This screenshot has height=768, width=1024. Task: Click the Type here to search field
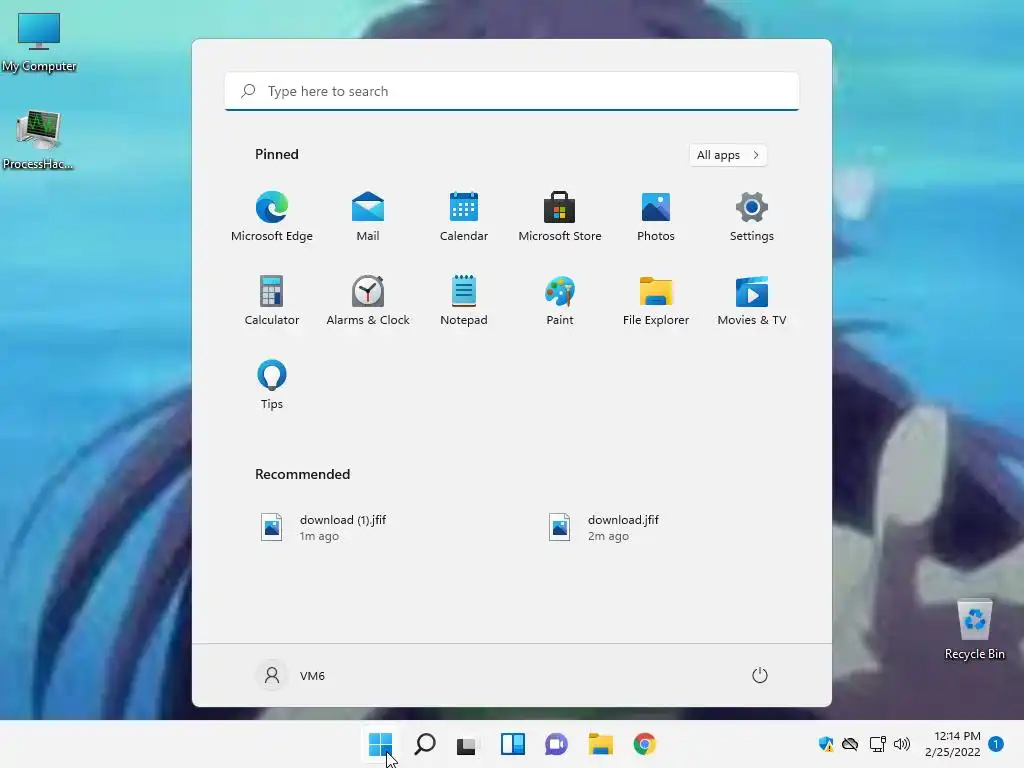pyautogui.click(x=512, y=91)
